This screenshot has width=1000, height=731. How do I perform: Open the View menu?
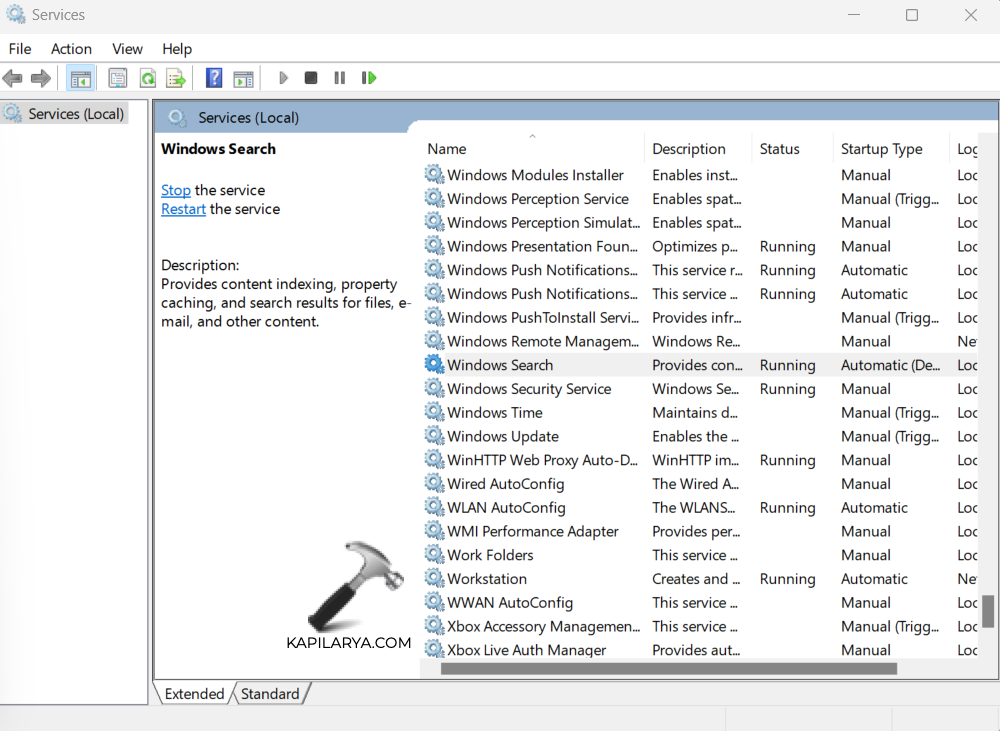(127, 49)
